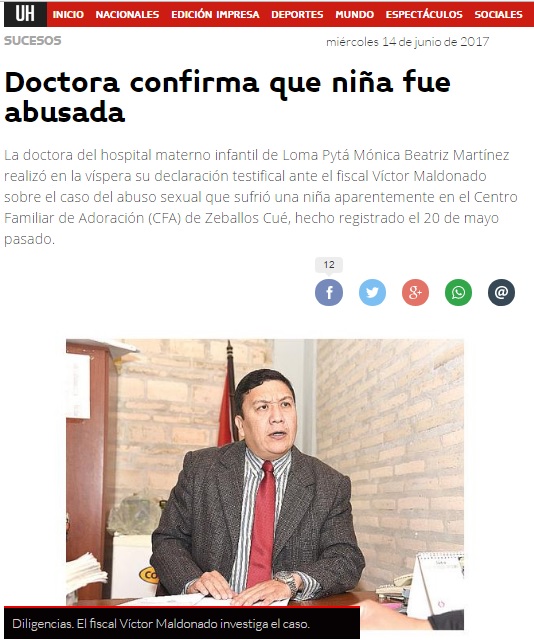Open the Edición Impresa menu
The width and height of the screenshot is (534, 640).
click(x=215, y=14)
